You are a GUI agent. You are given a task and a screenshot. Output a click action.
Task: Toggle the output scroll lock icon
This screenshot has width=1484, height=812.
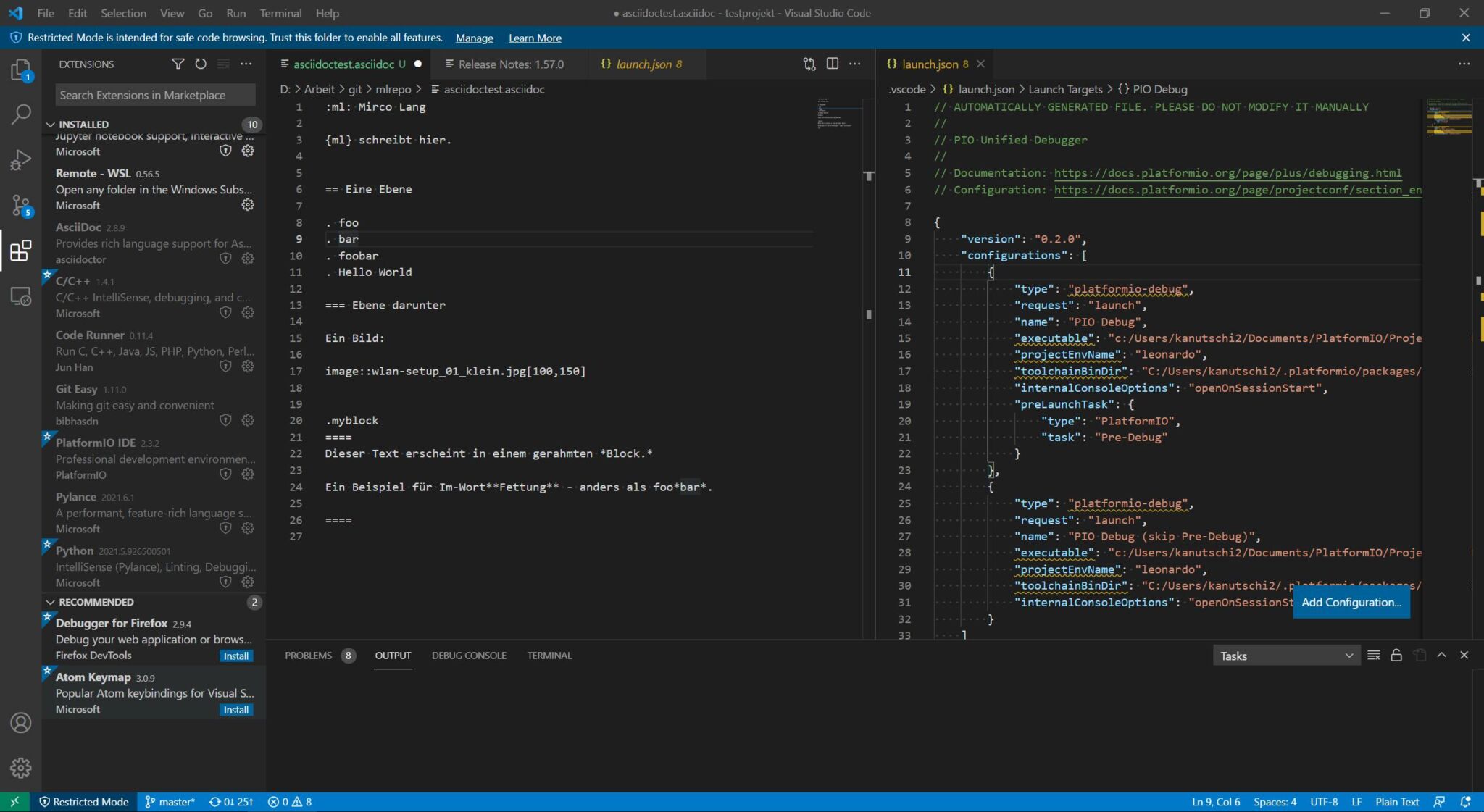(1396, 656)
